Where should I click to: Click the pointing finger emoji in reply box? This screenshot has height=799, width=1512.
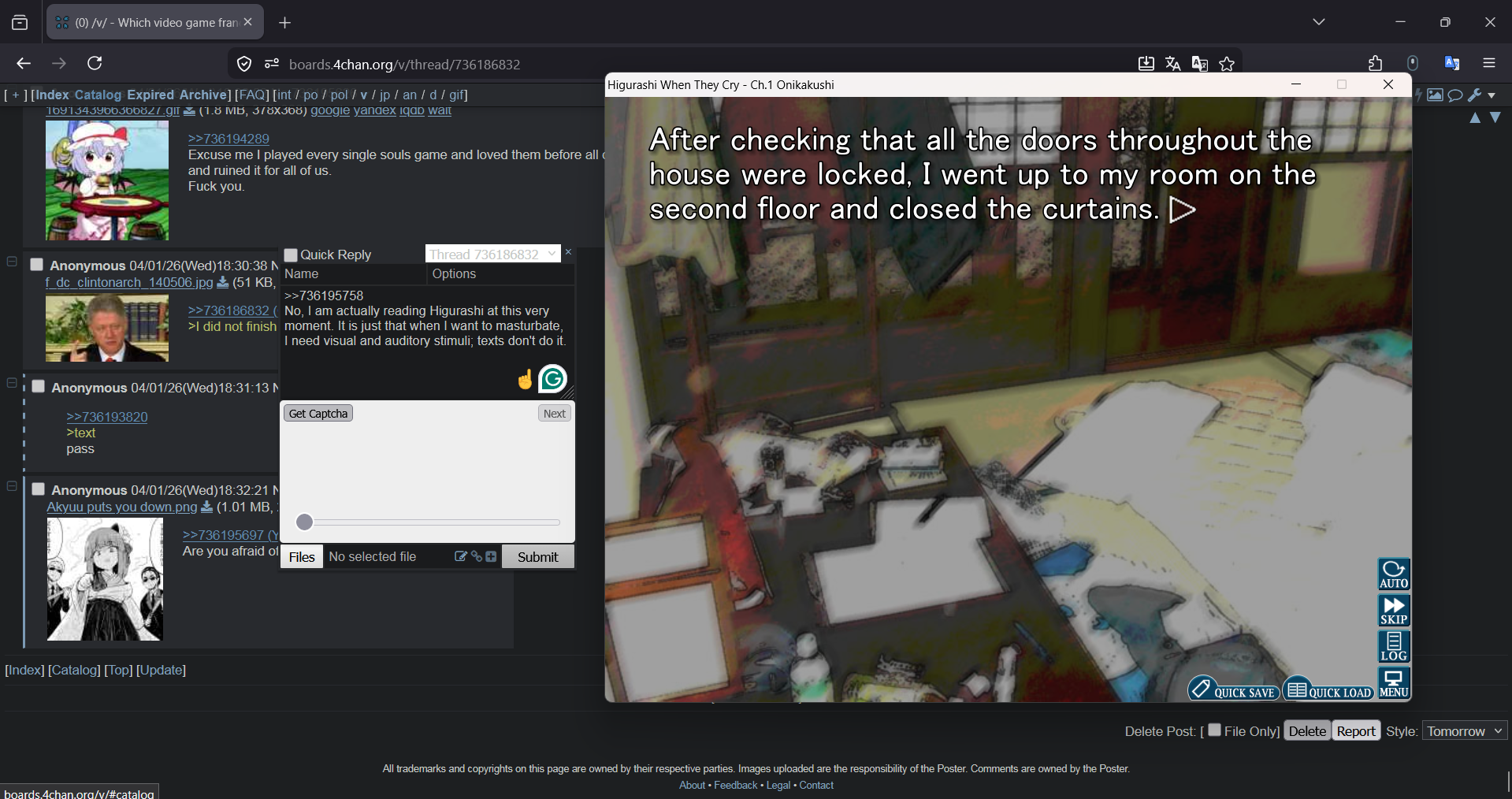coord(525,380)
